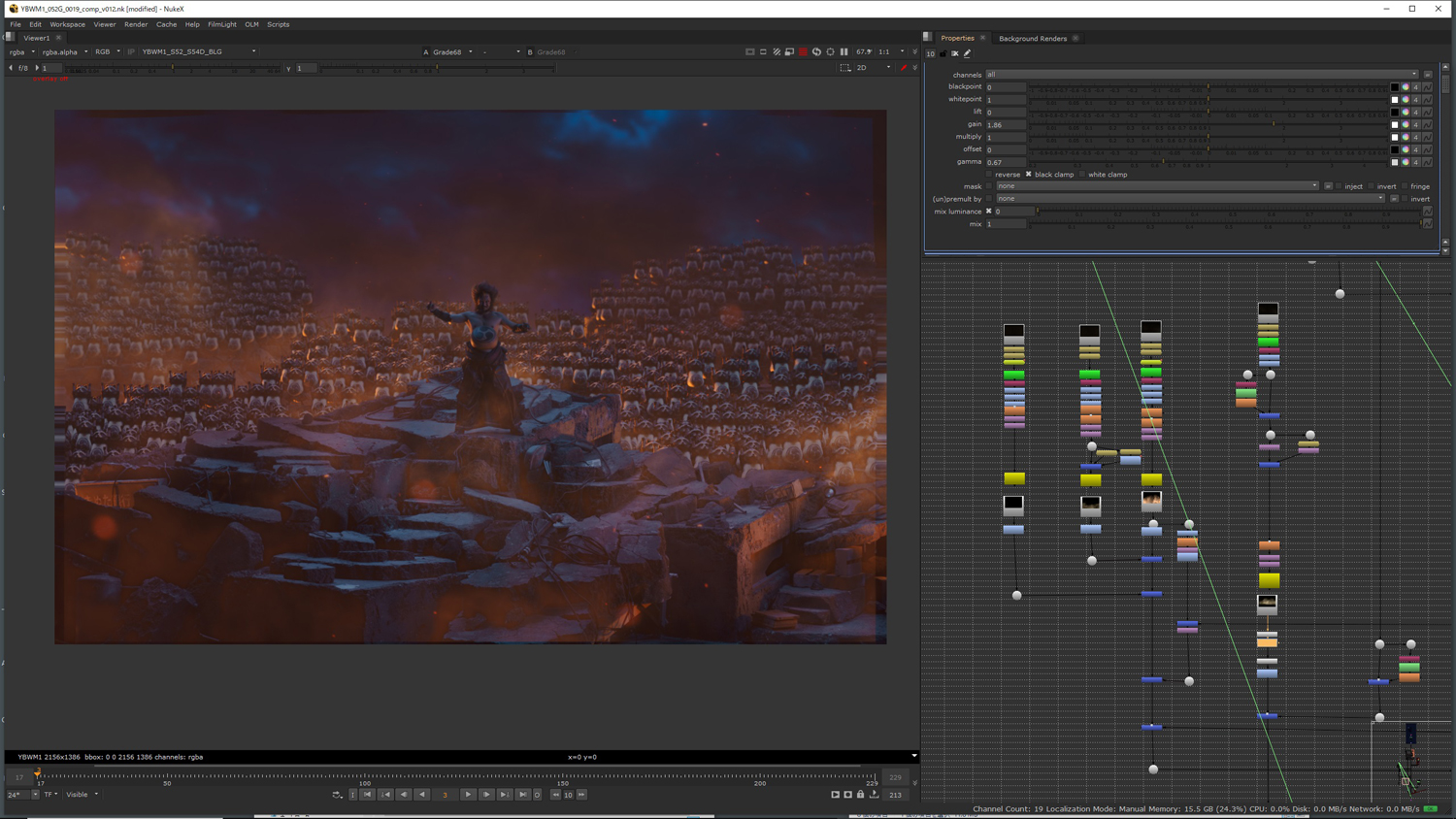Open the RGB display dropdown
The width and height of the screenshot is (1456, 819).
click(107, 52)
